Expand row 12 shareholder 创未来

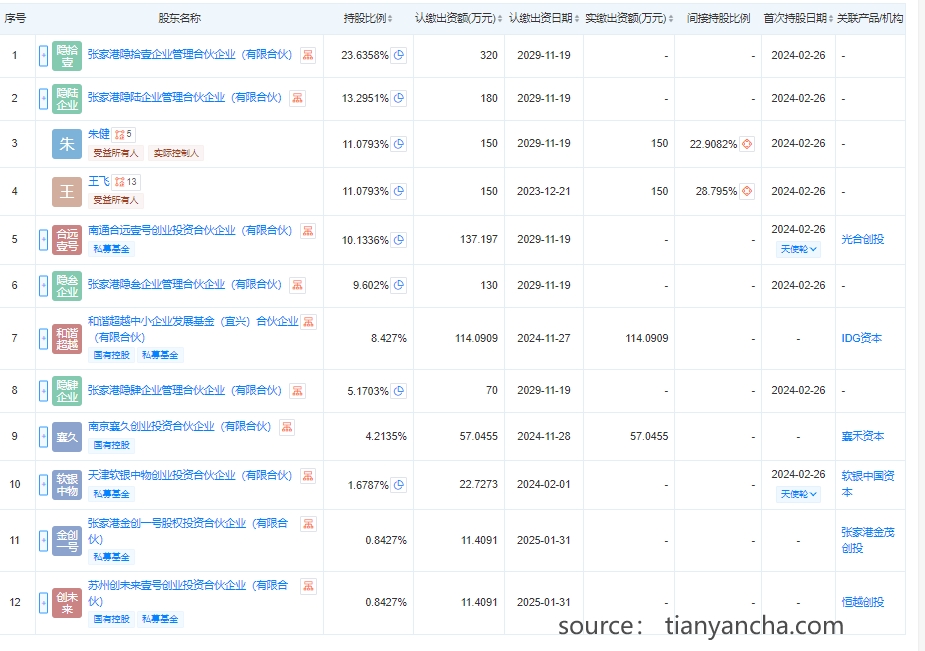click(43, 602)
